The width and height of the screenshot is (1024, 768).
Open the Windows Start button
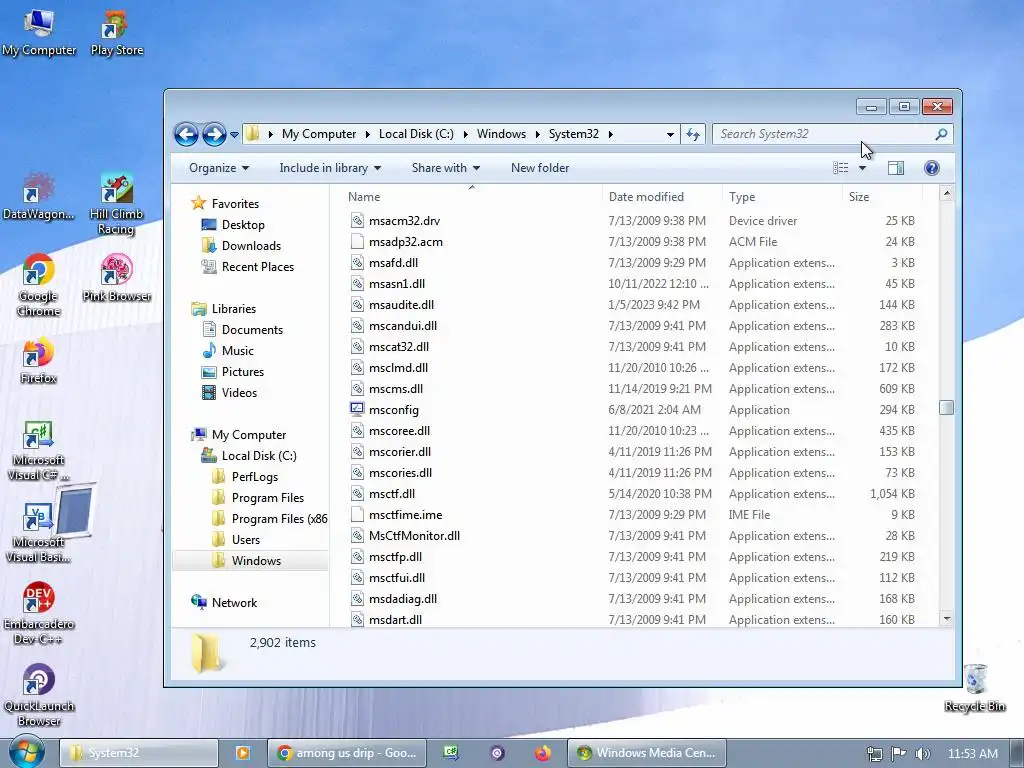27,752
